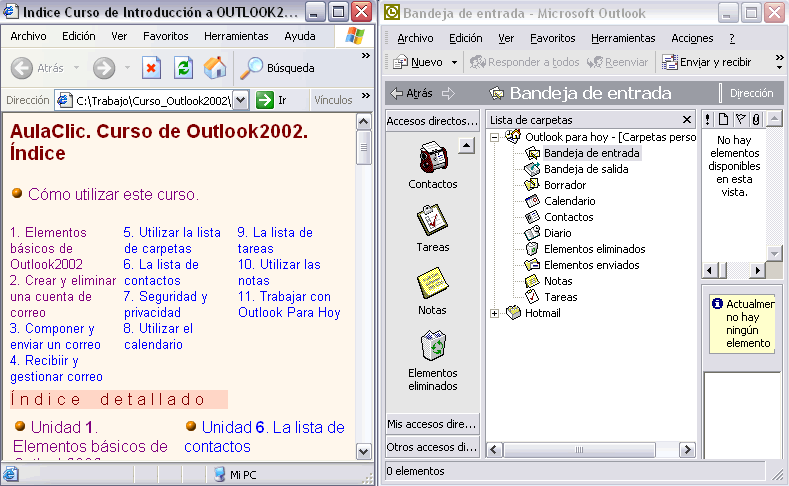Open link 4. Recibir y gestionar correo
This screenshot has height=486, width=789.
point(56,369)
